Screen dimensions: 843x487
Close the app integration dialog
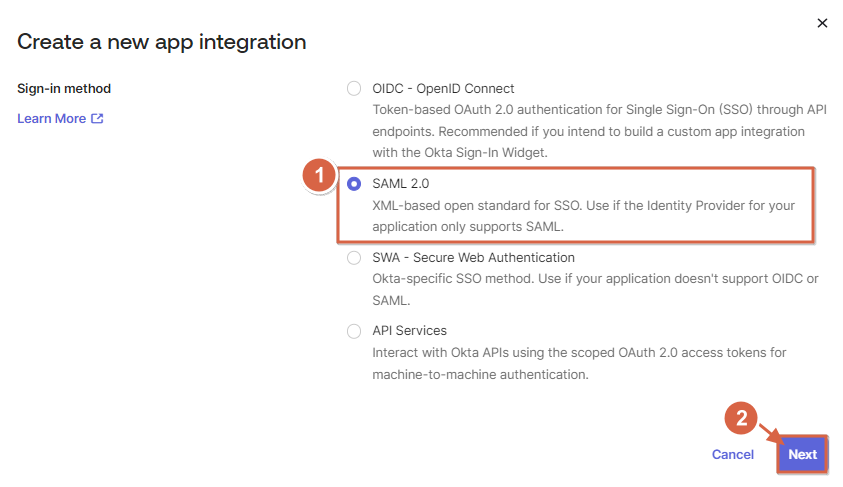[x=822, y=23]
